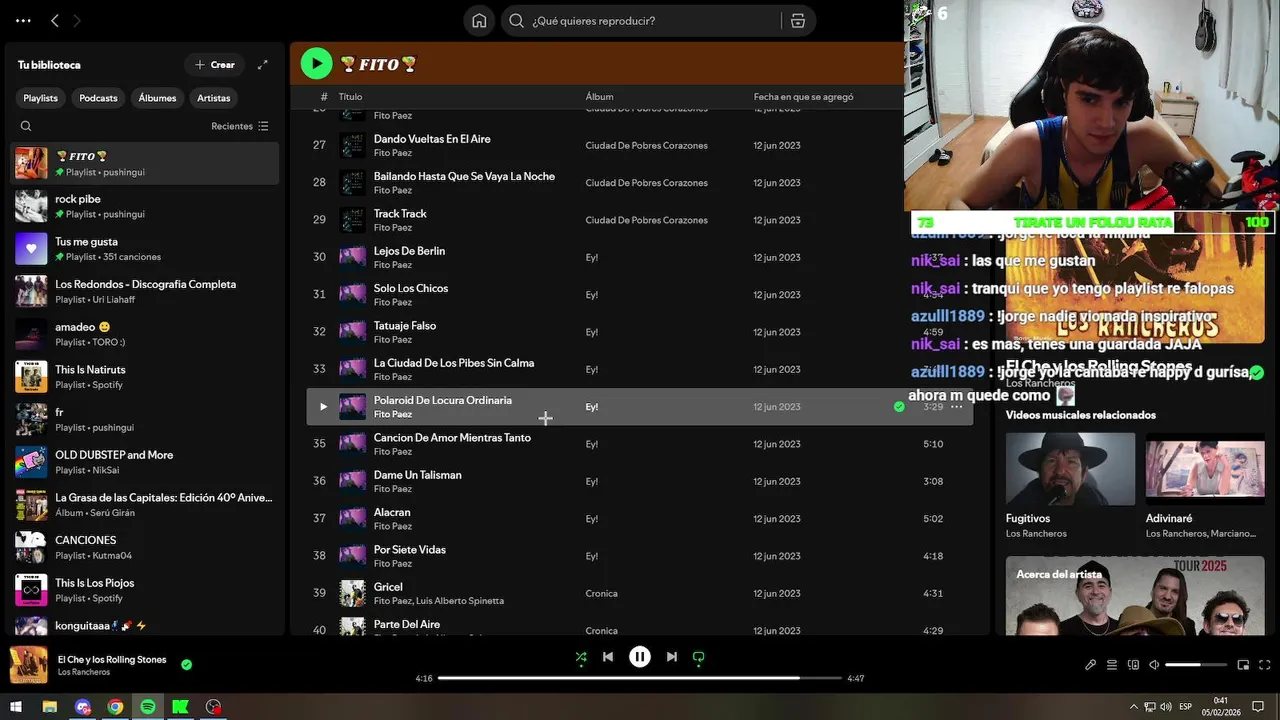Toggle repeat in player bar
This screenshot has height=720, width=1280.
[699, 657]
